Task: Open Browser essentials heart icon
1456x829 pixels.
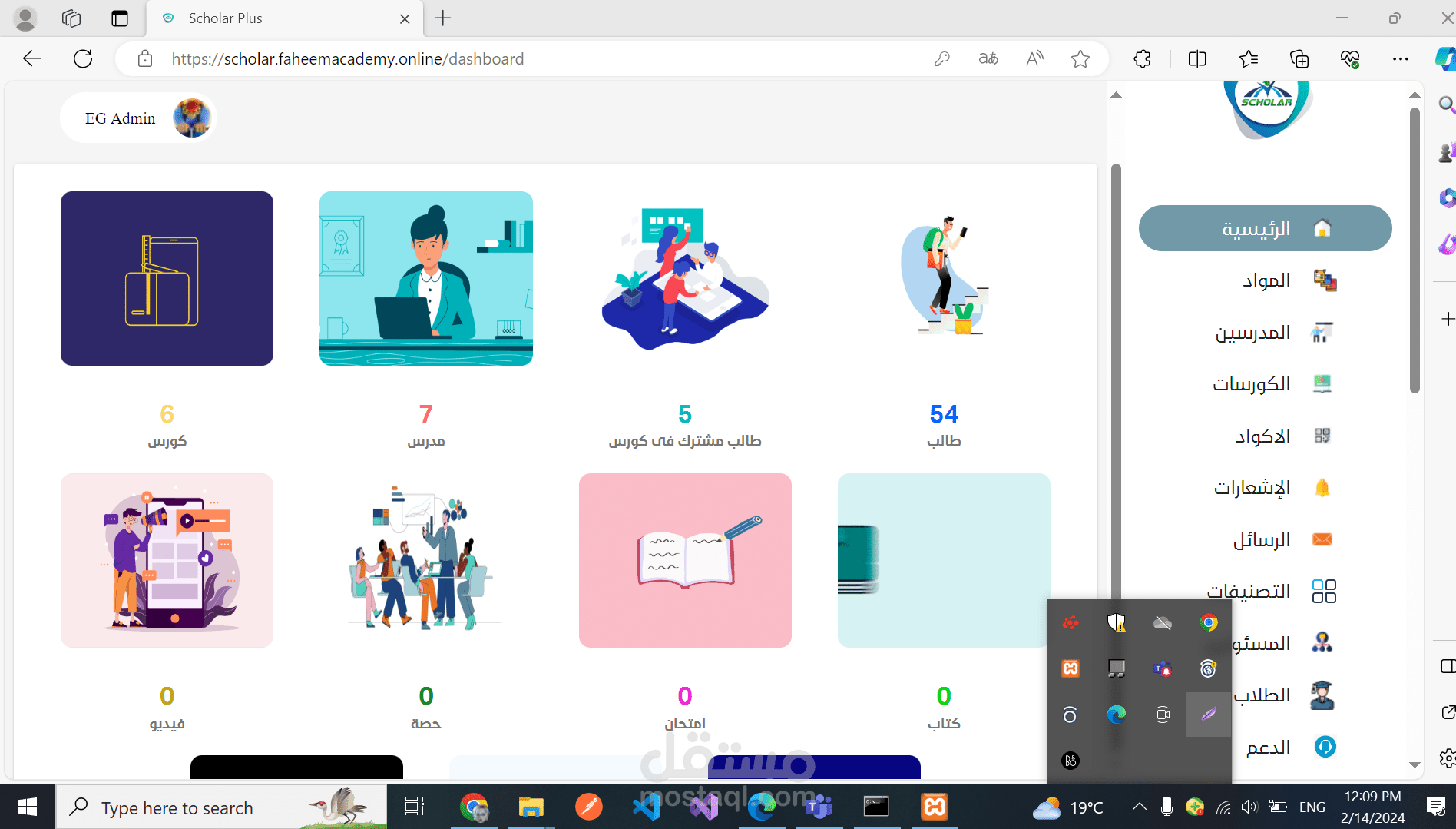Action: tap(1350, 58)
